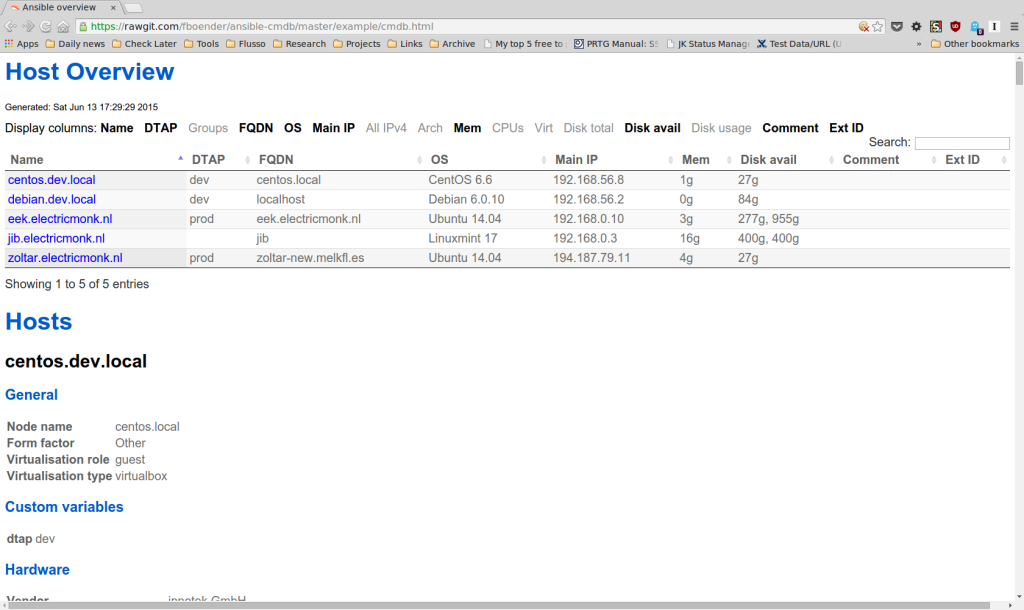1024x610 pixels.
Task: Bookmark this page with star icon
Action: tap(878, 27)
